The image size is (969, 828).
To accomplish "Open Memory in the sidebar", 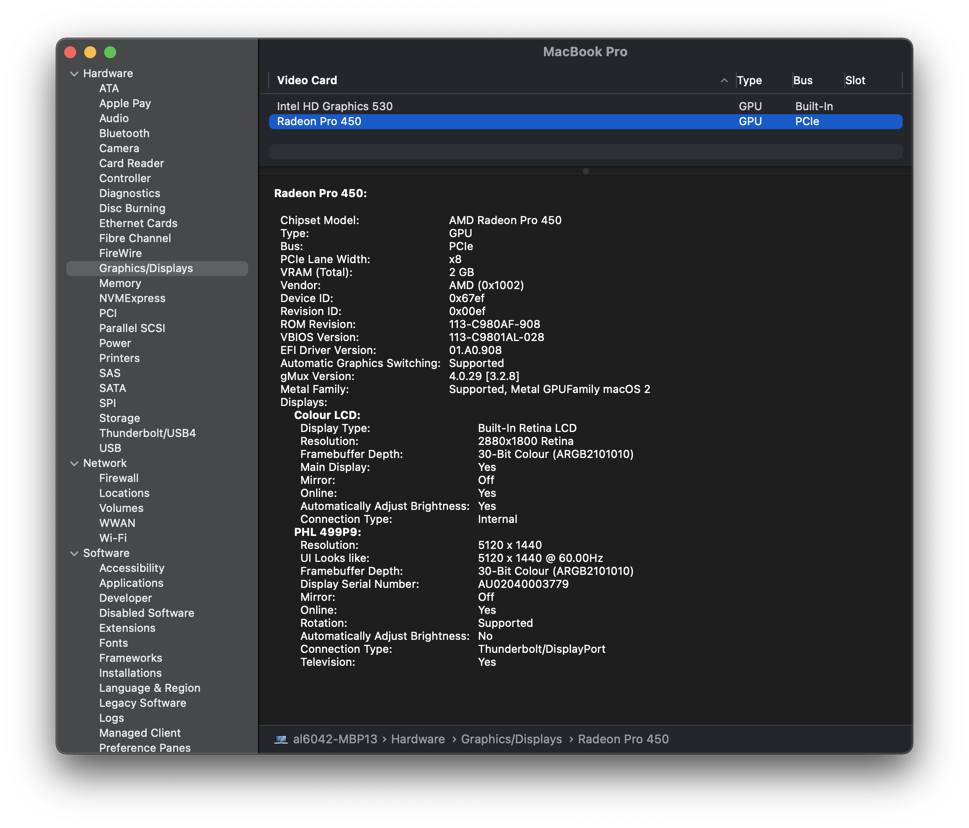I will pos(120,283).
